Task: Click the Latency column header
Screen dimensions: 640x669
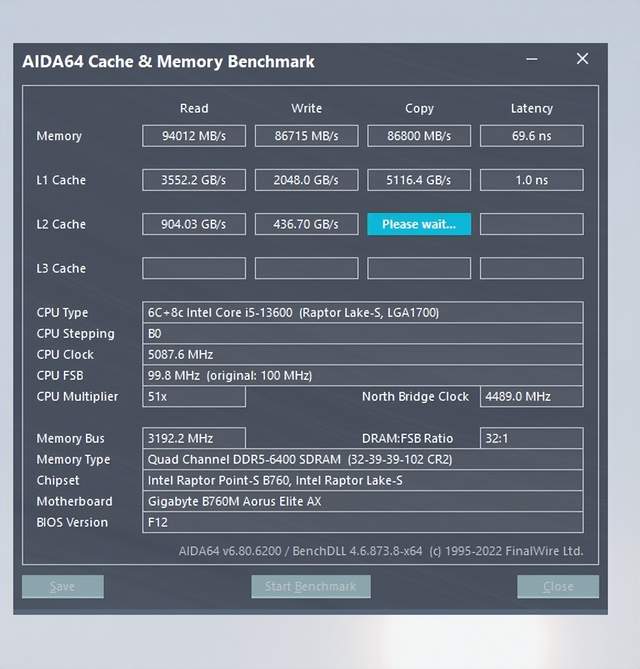Action: pyautogui.click(x=532, y=109)
